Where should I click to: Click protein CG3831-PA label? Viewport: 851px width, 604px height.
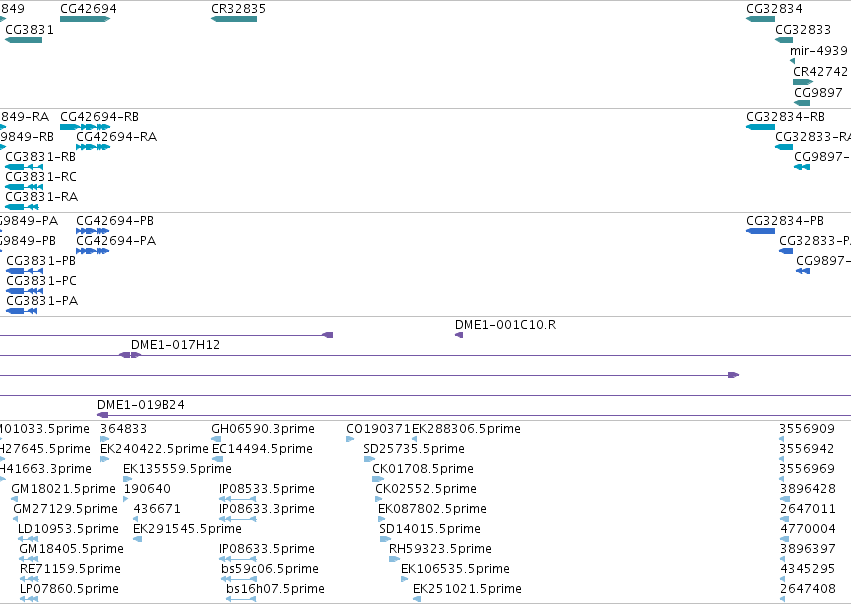[42, 301]
